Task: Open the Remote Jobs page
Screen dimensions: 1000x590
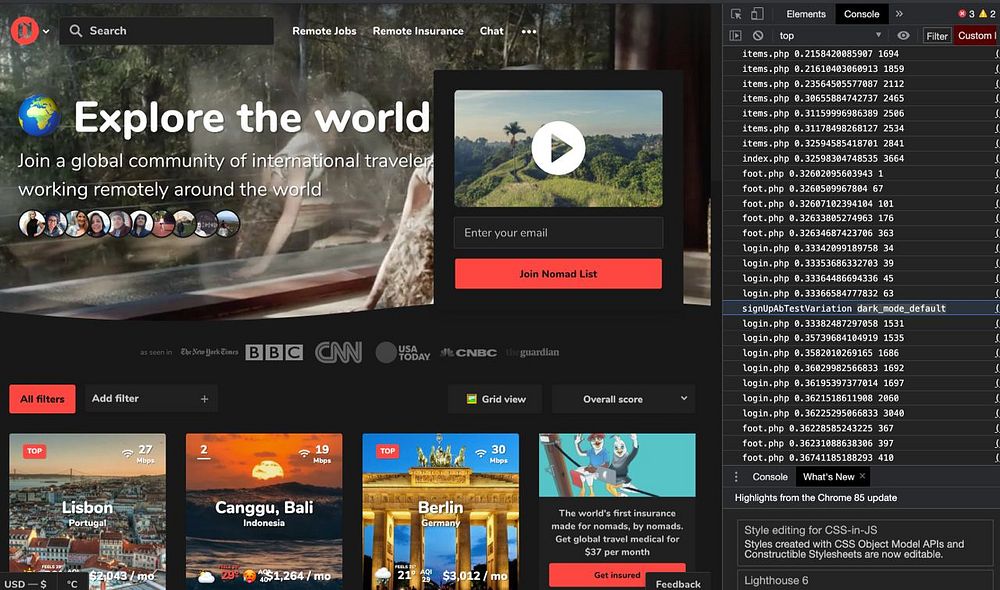Action: point(324,31)
